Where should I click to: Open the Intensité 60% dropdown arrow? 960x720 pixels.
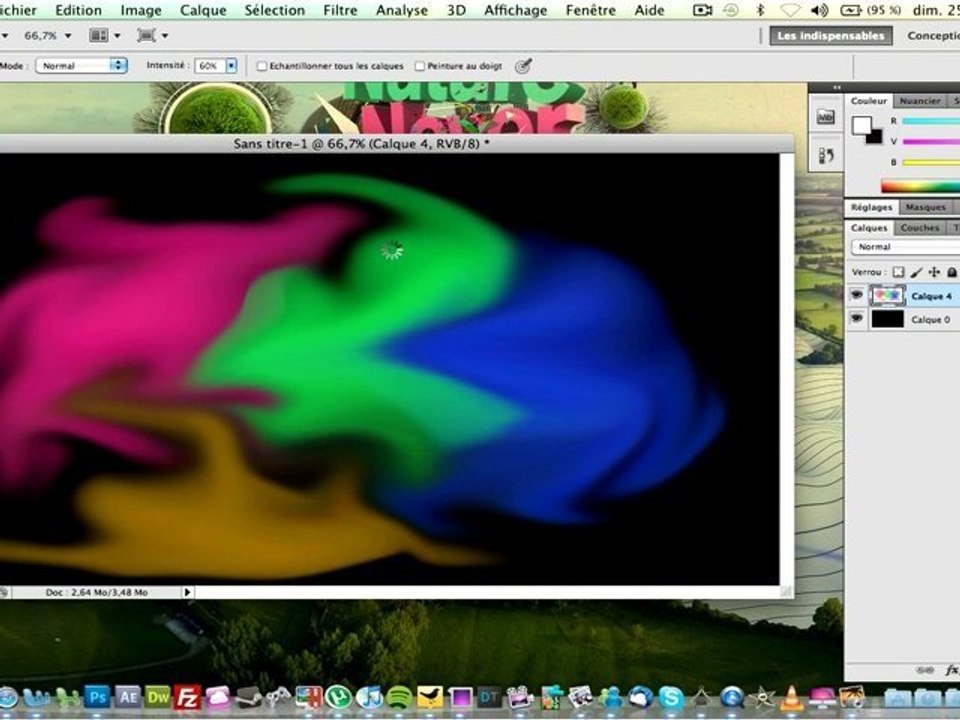(x=231, y=66)
